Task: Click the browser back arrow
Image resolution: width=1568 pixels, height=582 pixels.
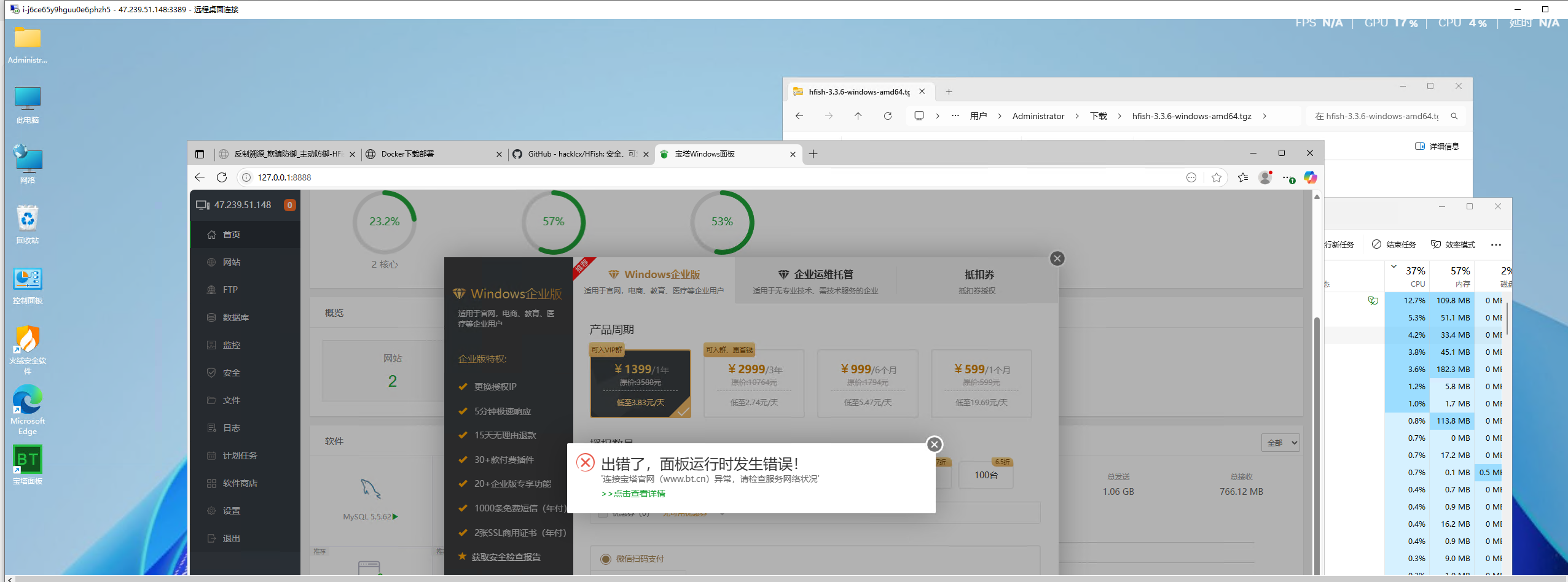Action: click(200, 177)
